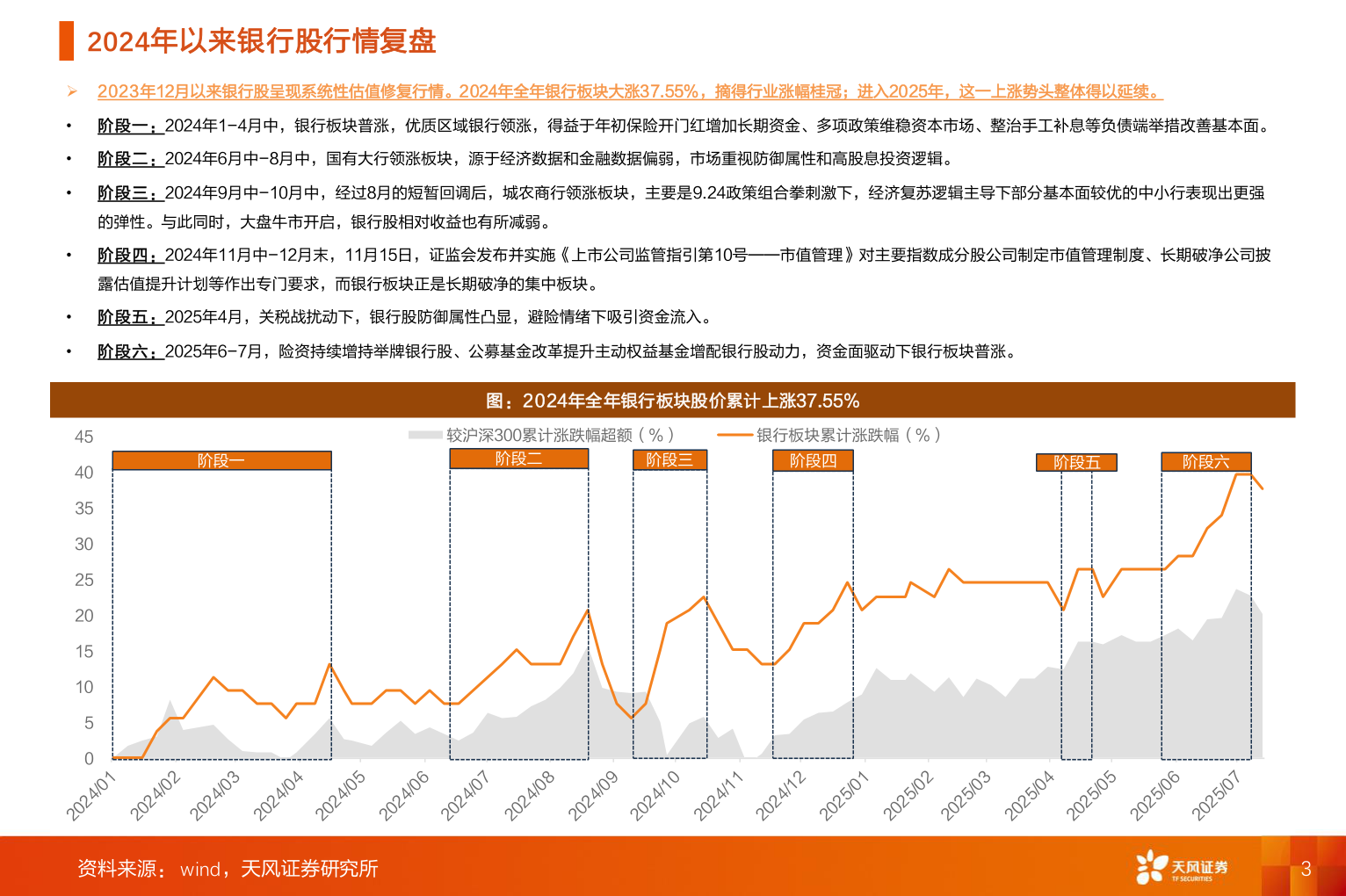Viewport: 1346px width, 896px height.
Task: Click the x-axis label 2025/06
Action: [1154, 796]
